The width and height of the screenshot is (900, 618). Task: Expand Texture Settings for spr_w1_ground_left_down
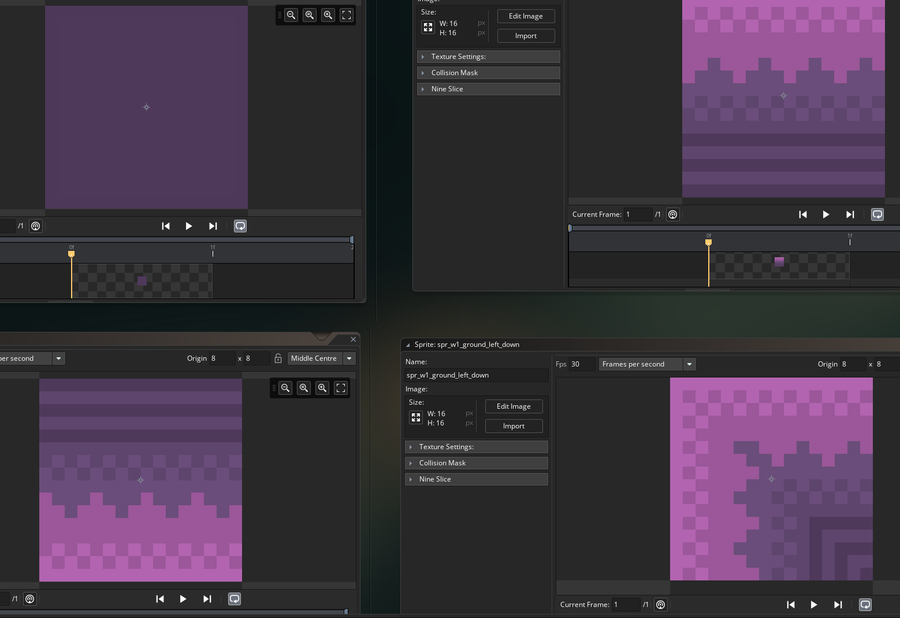coord(476,447)
